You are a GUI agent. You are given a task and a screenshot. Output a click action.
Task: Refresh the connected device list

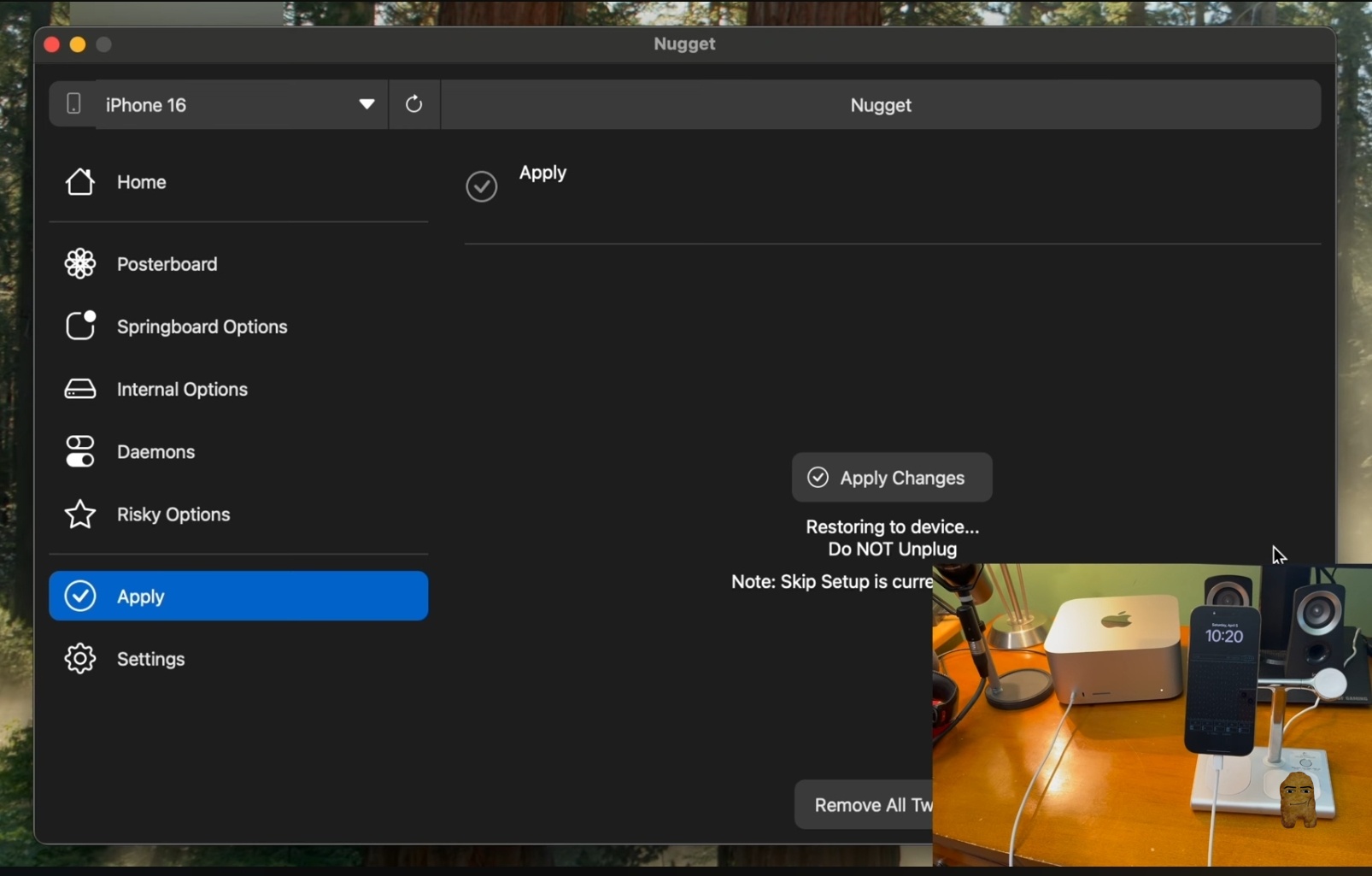(x=414, y=104)
